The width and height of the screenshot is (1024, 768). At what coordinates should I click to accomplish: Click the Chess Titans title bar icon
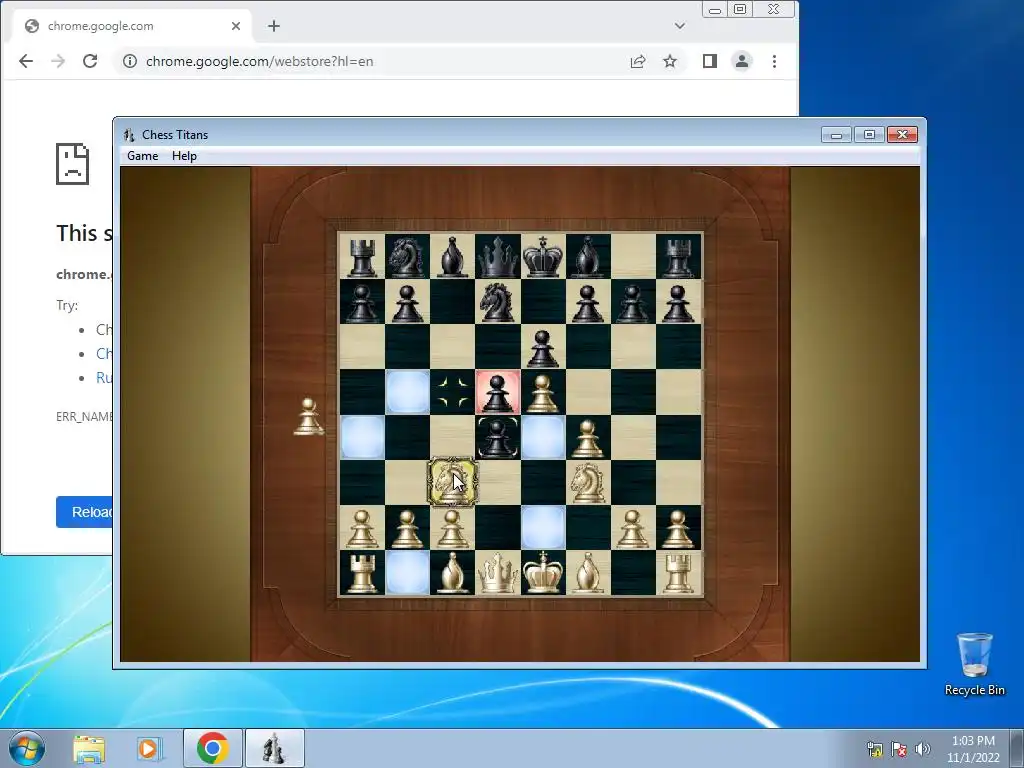[129, 135]
